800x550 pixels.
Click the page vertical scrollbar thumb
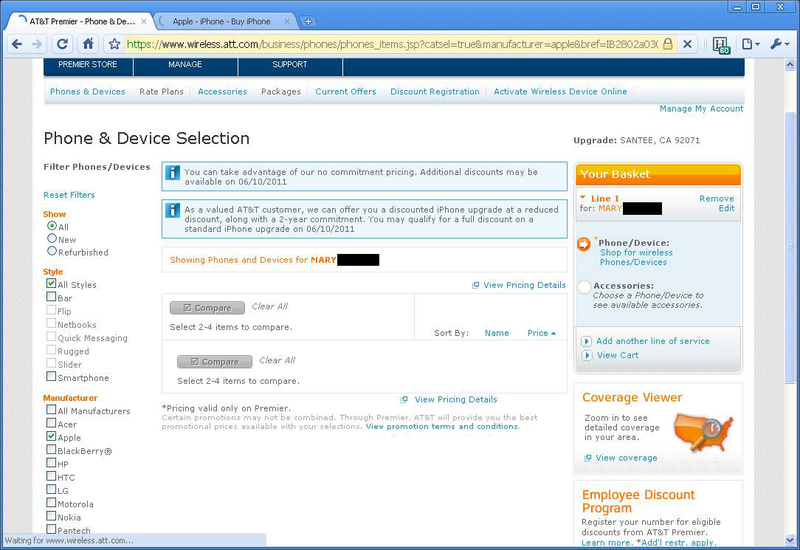point(790,247)
